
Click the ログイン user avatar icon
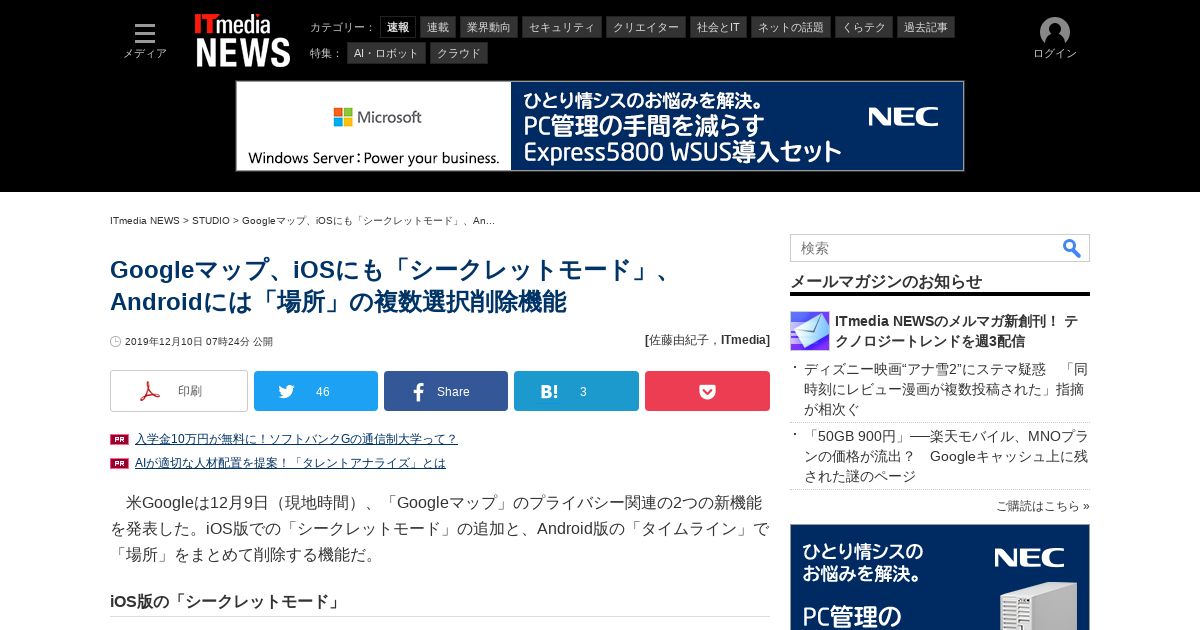pos(1055,31)
